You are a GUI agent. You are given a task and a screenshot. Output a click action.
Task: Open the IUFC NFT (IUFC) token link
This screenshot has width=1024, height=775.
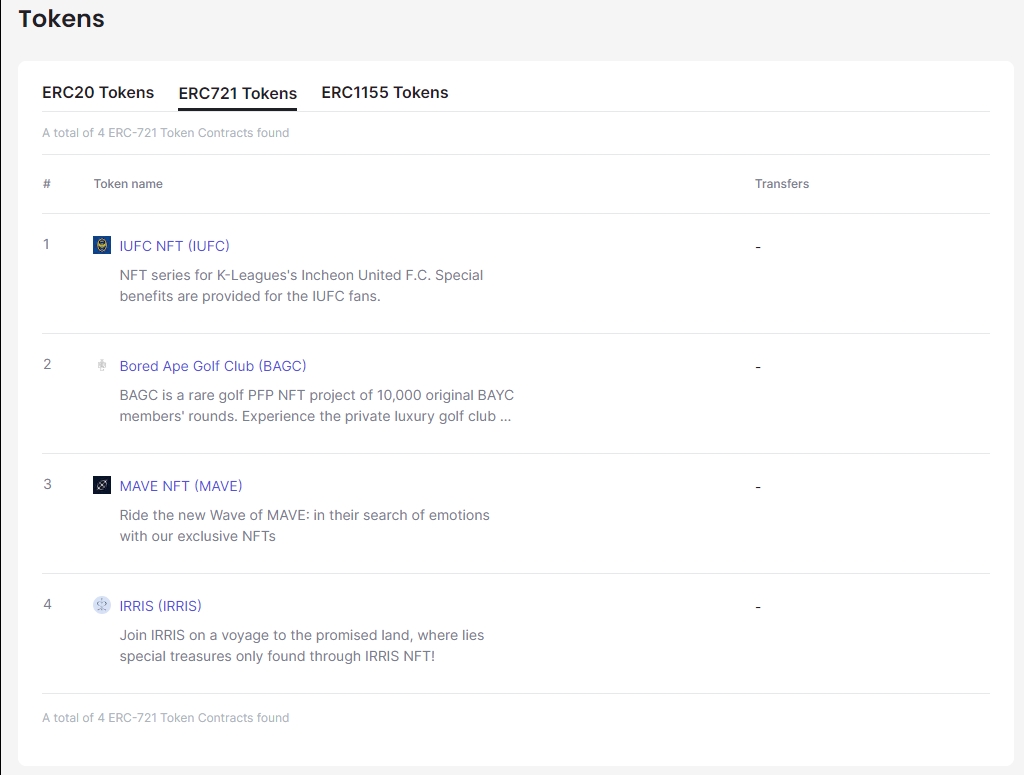[174, 246]
